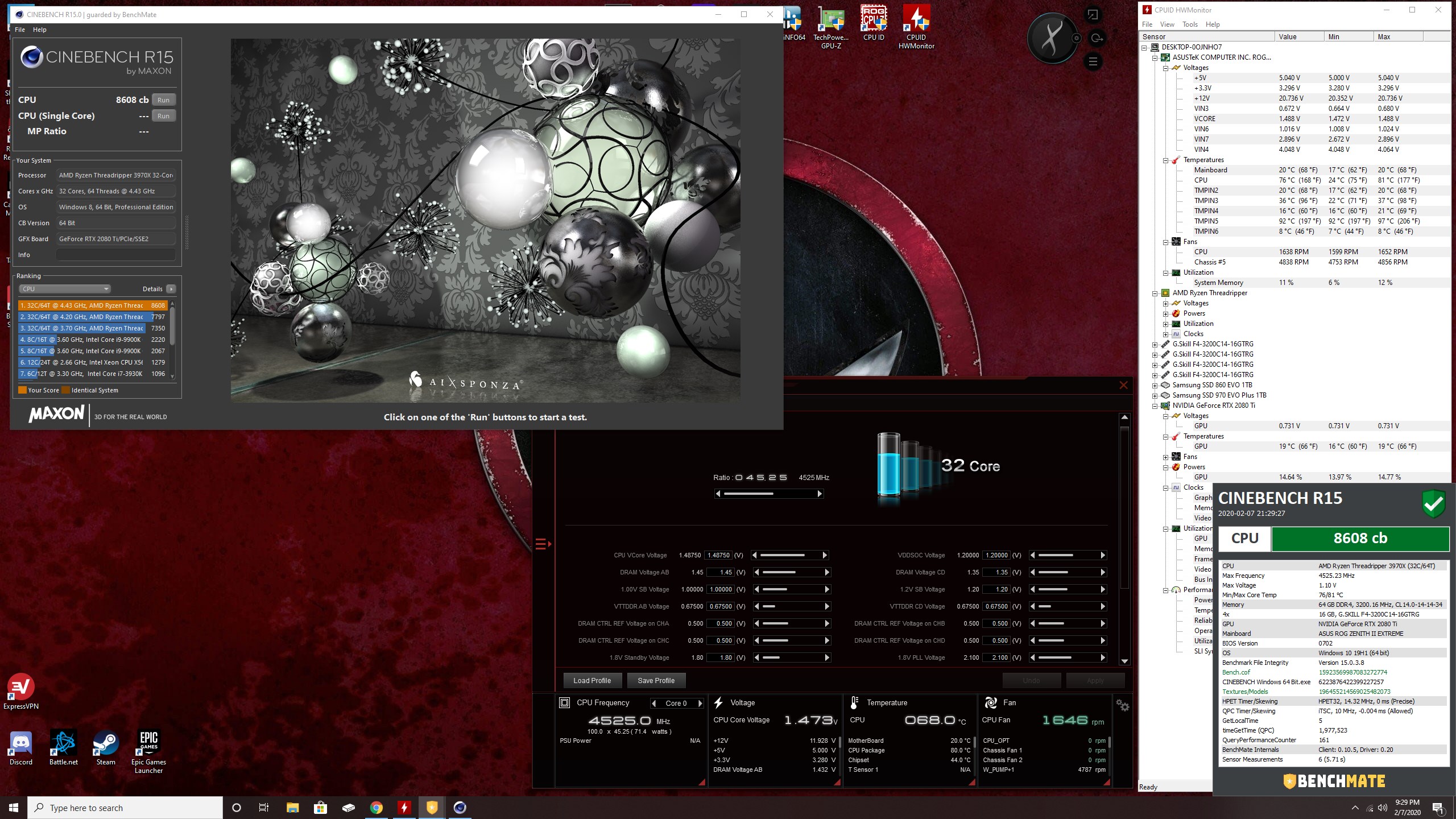Click the CPU VCore Voltage input 1.48750
Image resolution: width=1456 pixels, height=819 pixels.
point(719,555)
